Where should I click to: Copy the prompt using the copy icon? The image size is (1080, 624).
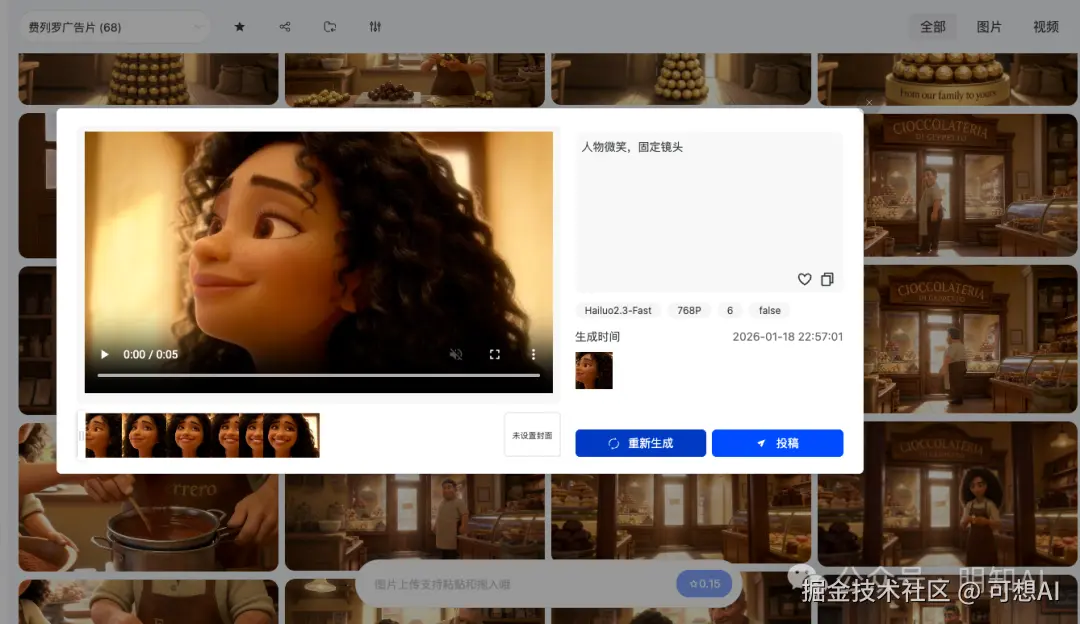click(x=827, y=279)
